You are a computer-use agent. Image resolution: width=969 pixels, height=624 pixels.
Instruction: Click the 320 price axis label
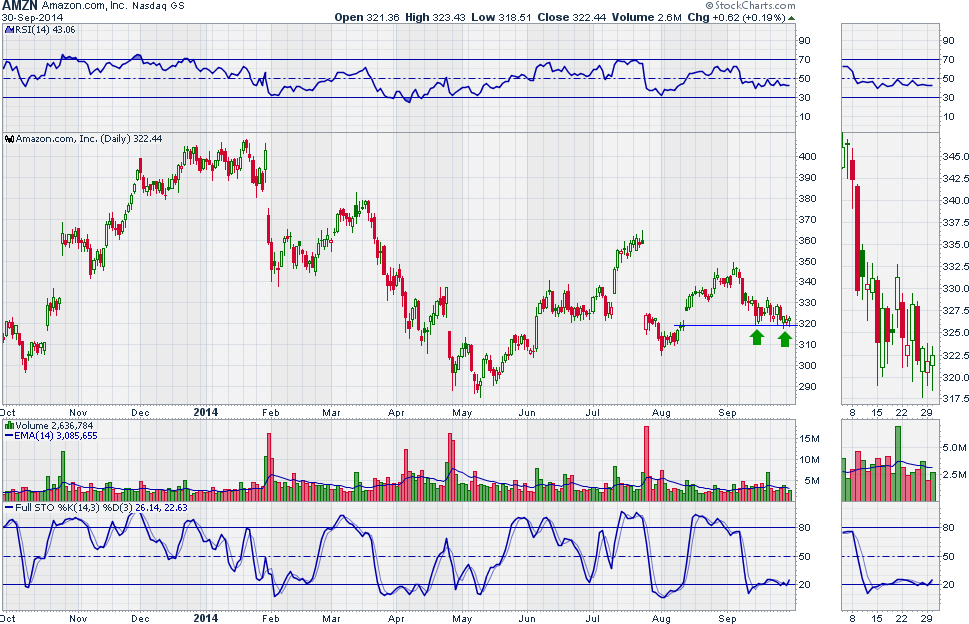pyautogui.click(x=808, y=324)
